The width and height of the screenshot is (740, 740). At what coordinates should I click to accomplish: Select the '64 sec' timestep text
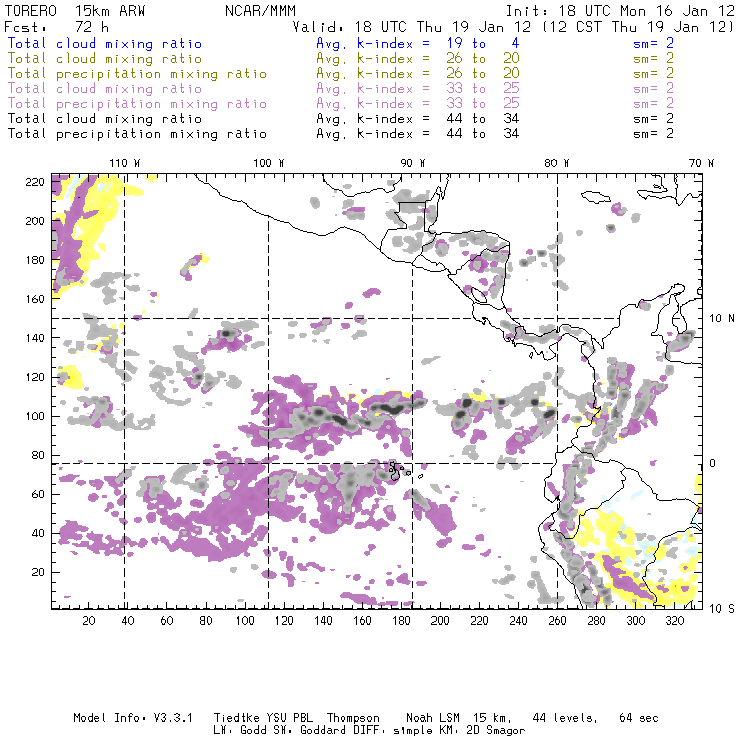639,718
